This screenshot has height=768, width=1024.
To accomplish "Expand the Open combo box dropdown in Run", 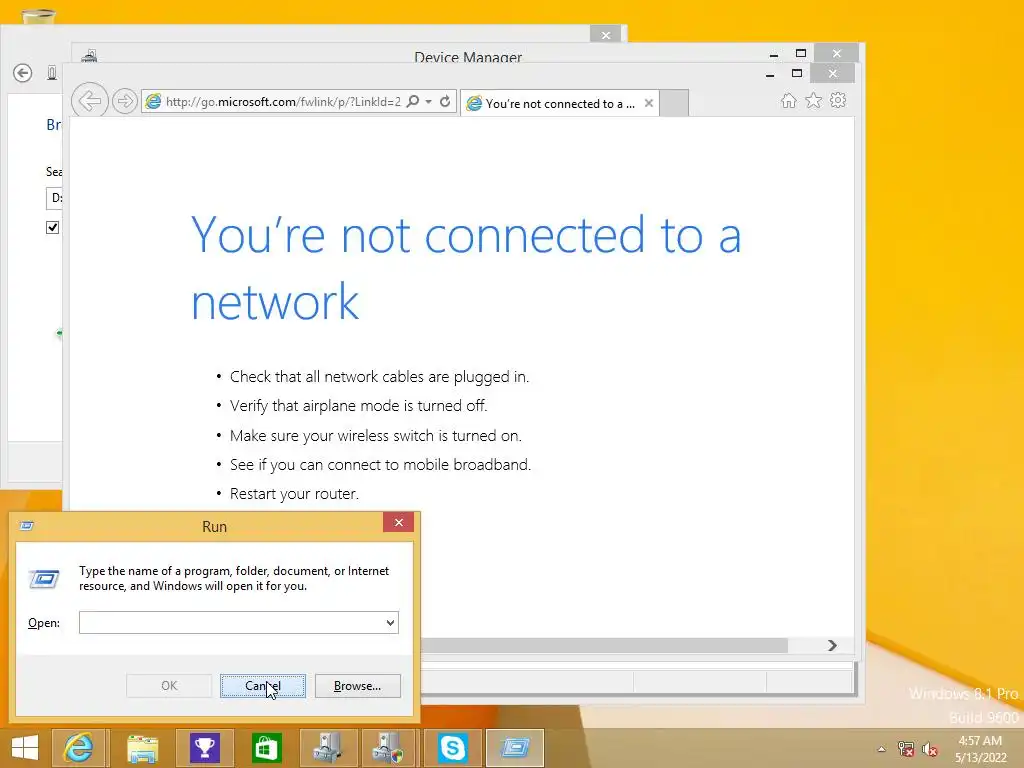I will (390, 622).
